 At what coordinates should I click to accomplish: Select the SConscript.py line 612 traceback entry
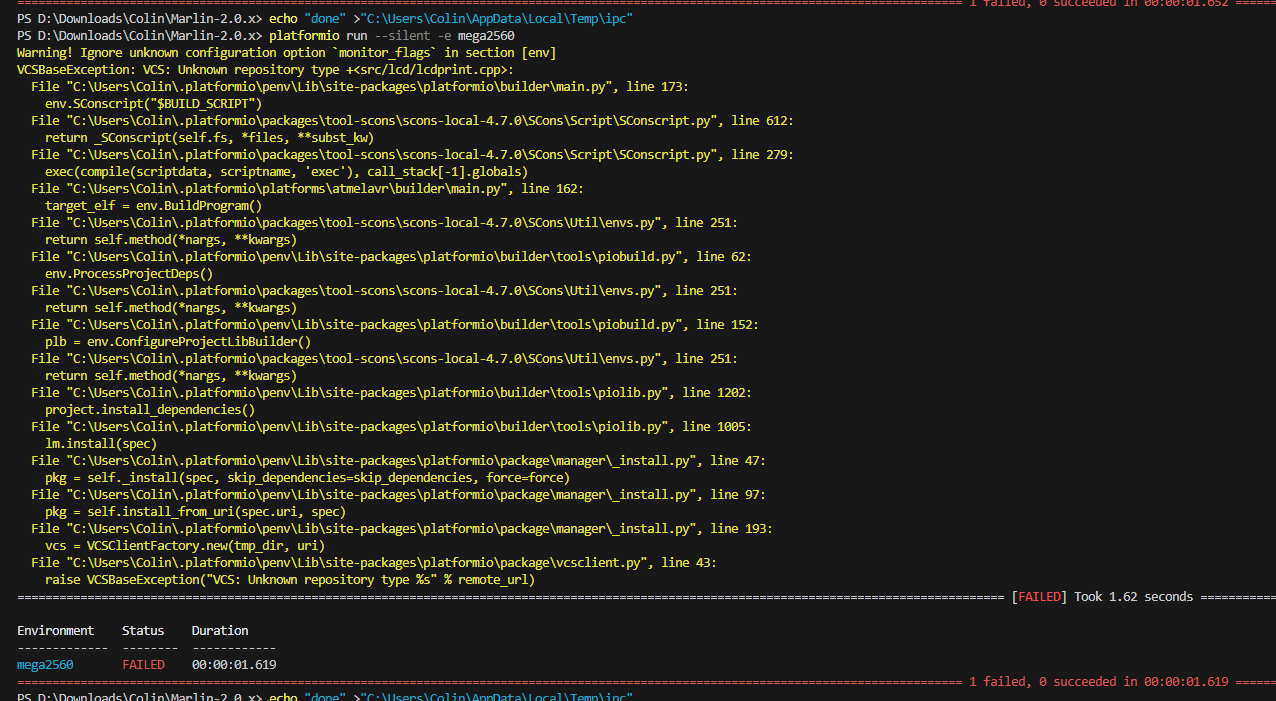(412, 120)
